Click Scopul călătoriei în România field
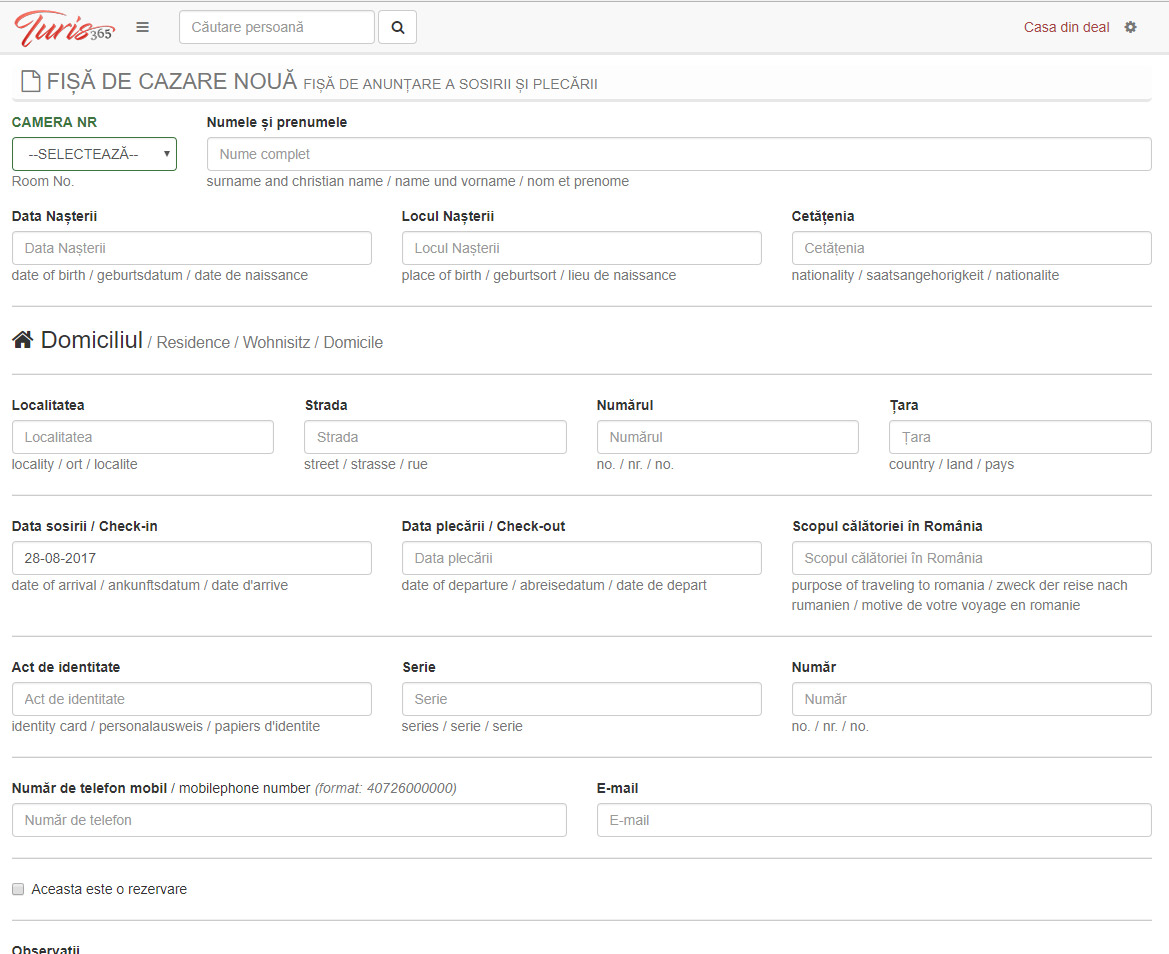The height and width of the screenshot is (954, 1169). (x=971, y=558)
